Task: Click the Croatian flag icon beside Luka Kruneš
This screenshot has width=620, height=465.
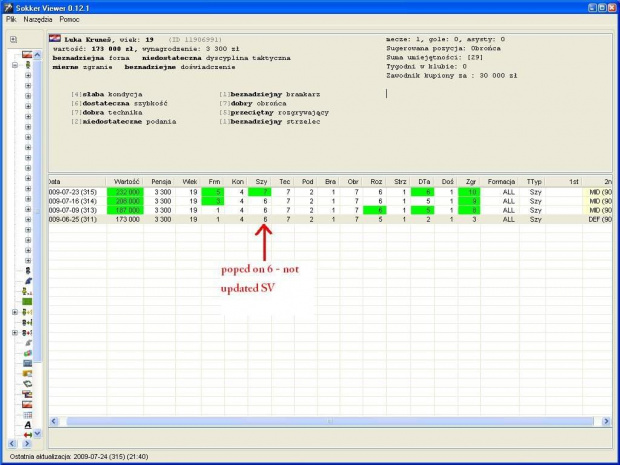Action: pos(56,39)
